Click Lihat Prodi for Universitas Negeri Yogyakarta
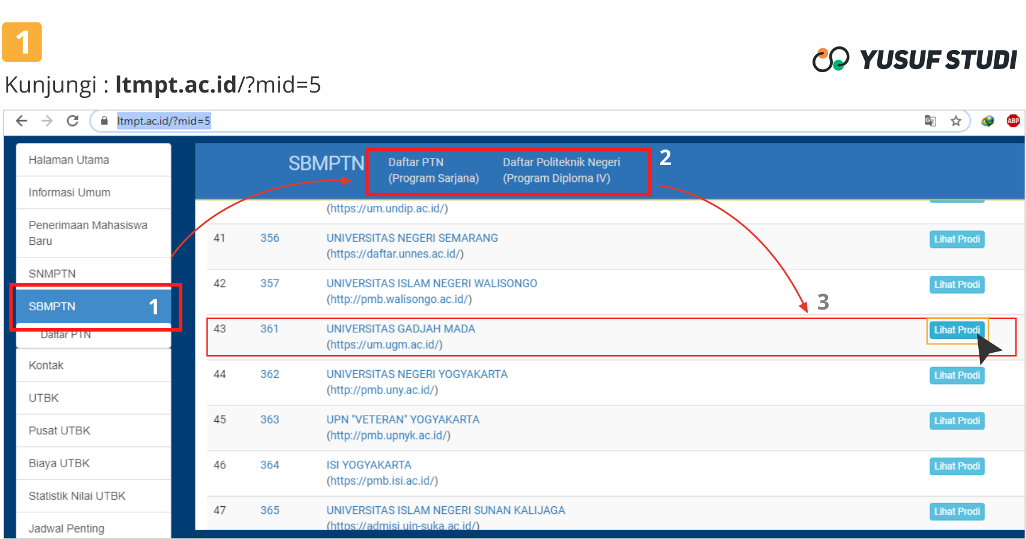Image resolution: width=1026 pixels, height=539 pixels. tap(957, 375)
